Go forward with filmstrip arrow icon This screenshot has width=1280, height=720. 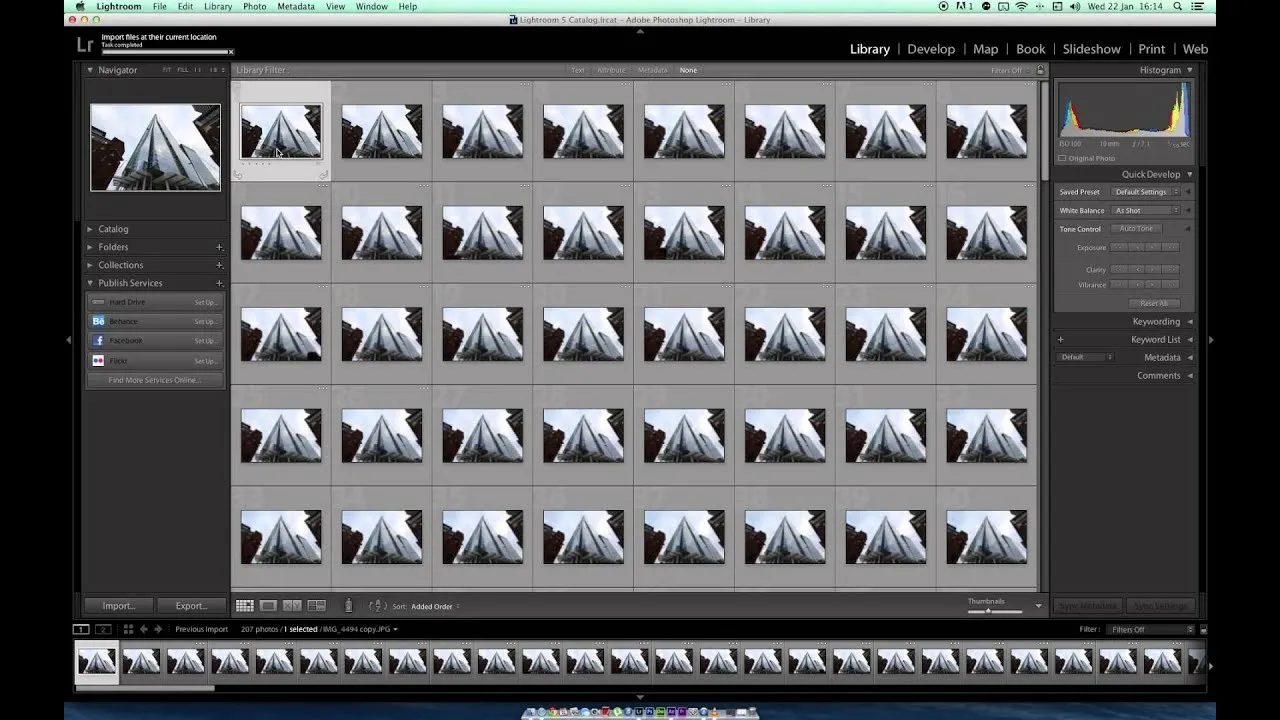158,629
